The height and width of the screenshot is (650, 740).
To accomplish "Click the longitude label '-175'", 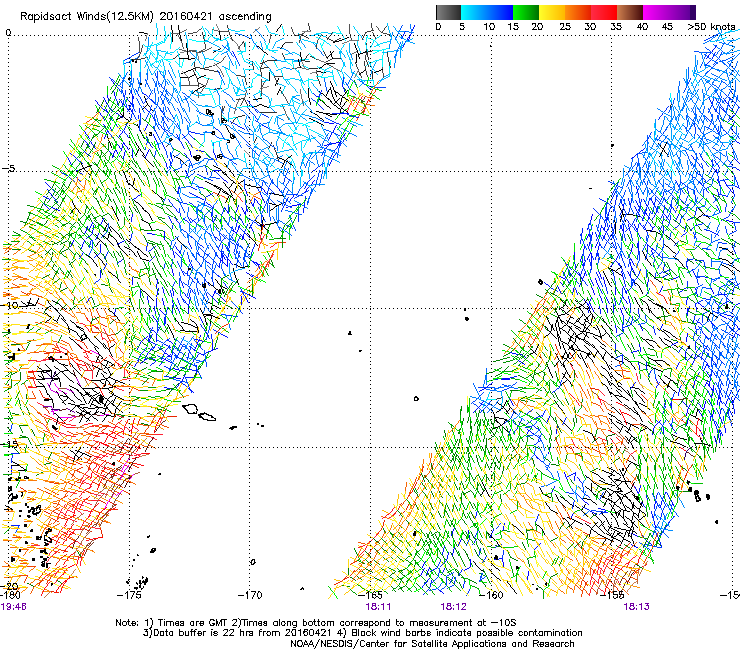I will (x=129, y=595).
